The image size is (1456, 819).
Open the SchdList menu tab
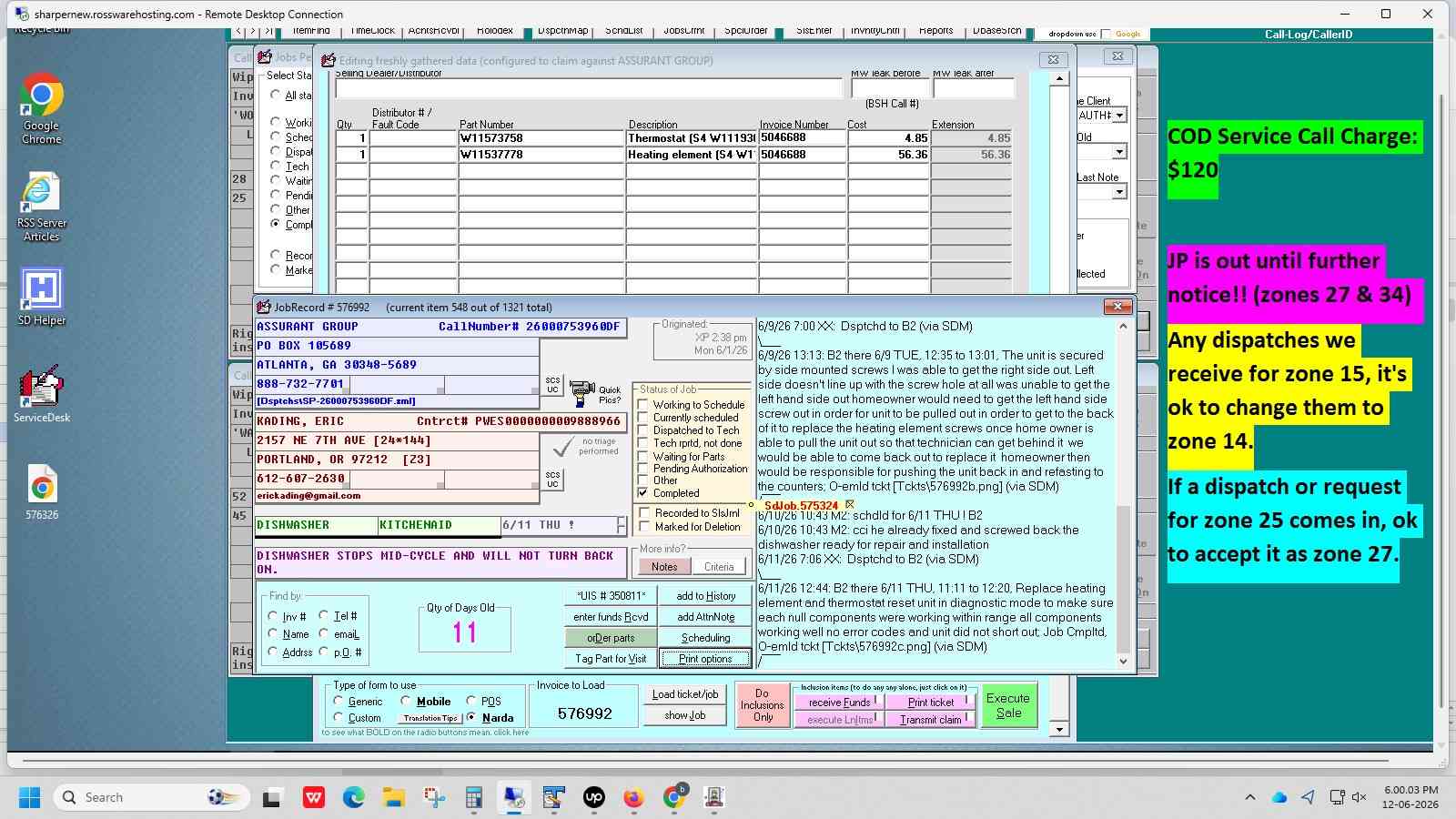click(x=624, y=32)
